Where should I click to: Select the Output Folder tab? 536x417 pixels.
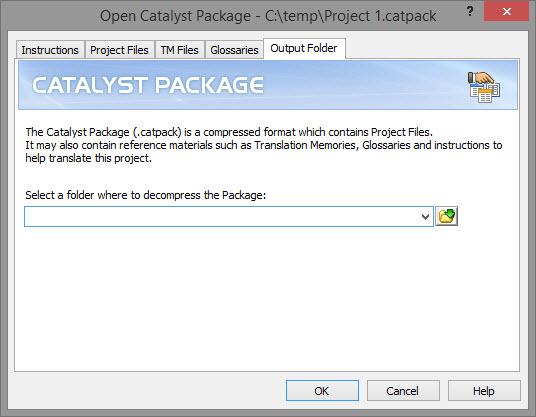[x=304, y=49]
